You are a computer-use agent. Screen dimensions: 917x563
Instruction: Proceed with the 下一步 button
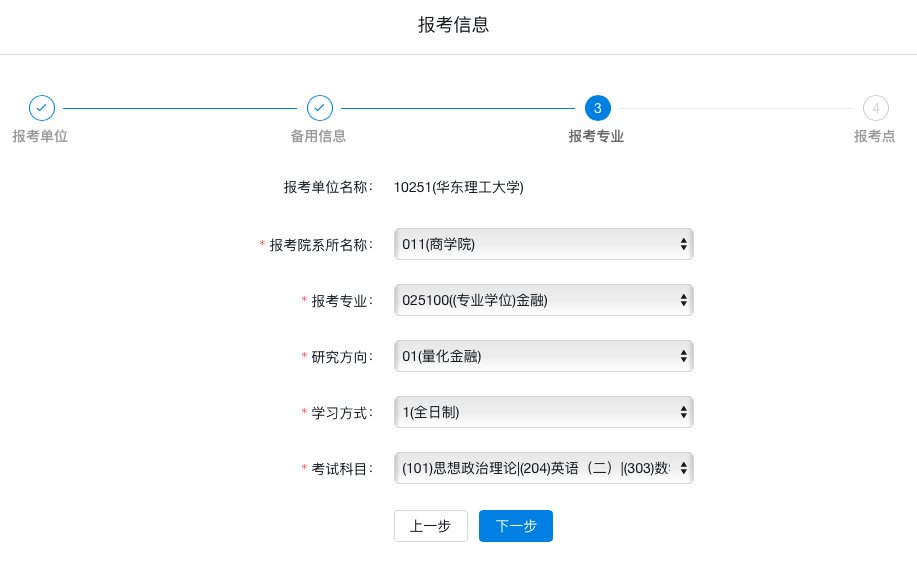tap(516, 526)
